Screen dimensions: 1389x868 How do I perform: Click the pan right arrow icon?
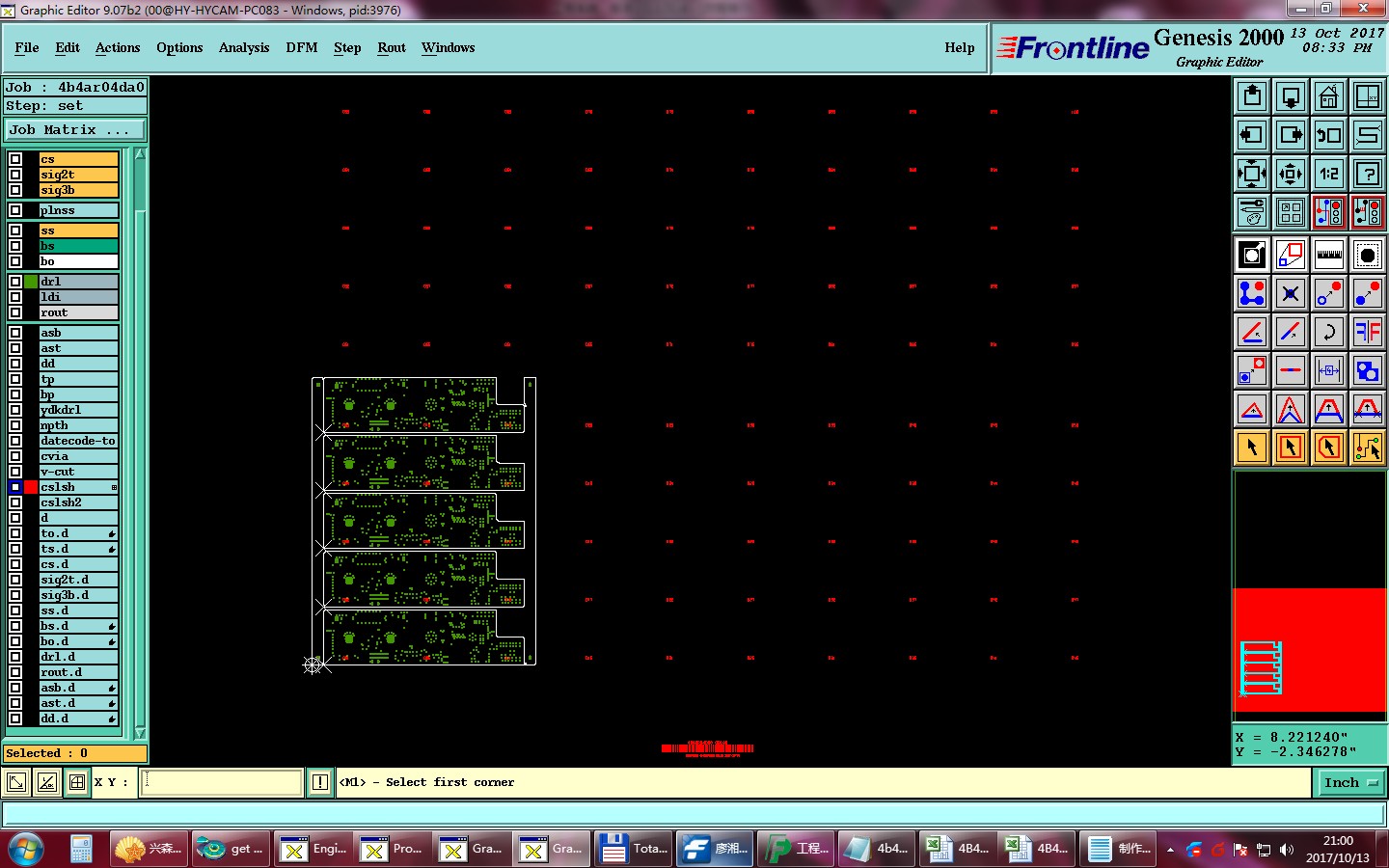click(x=1291, y=135)
